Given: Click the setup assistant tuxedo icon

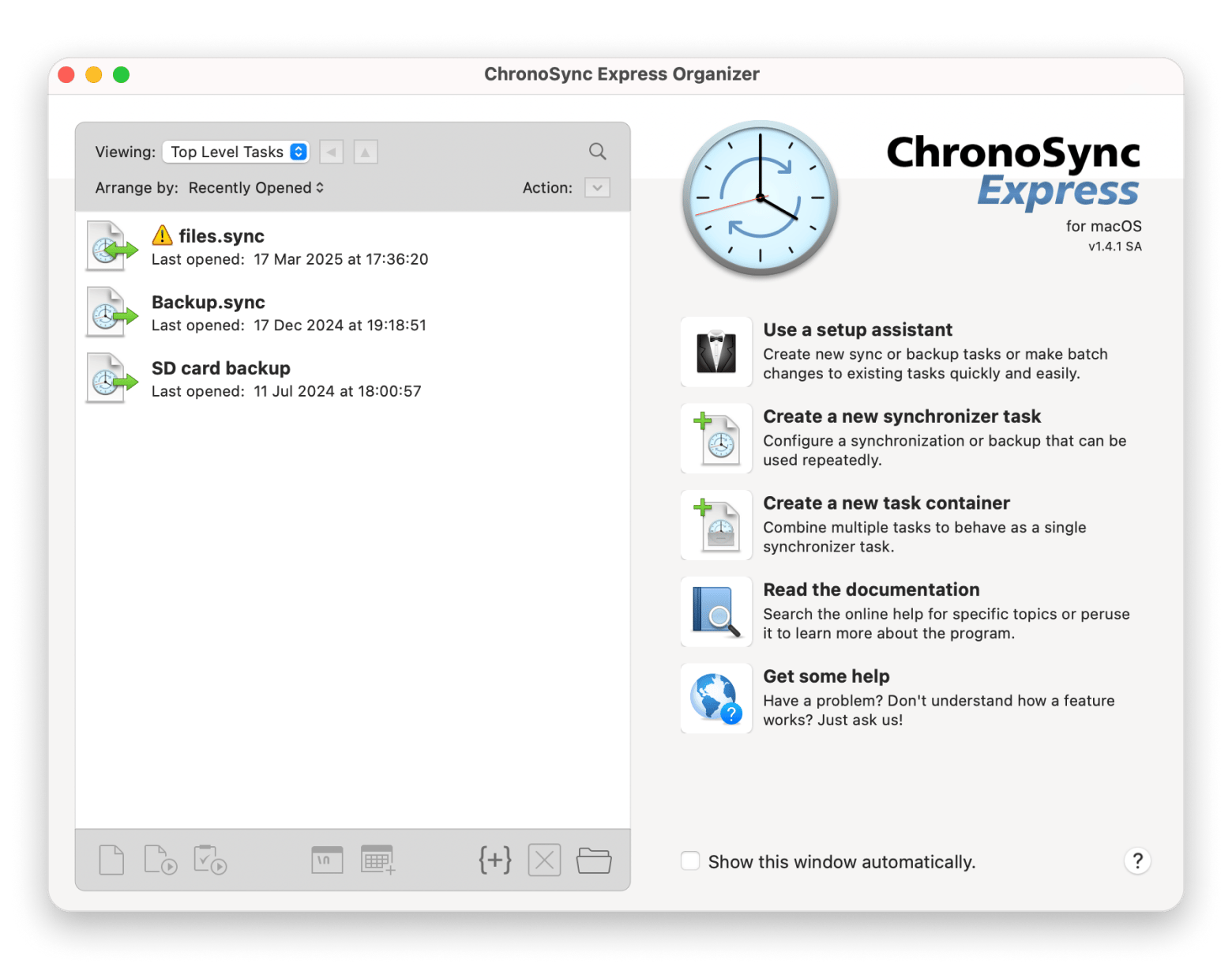Looking at the screenshot, I should (x=716, y=352).
